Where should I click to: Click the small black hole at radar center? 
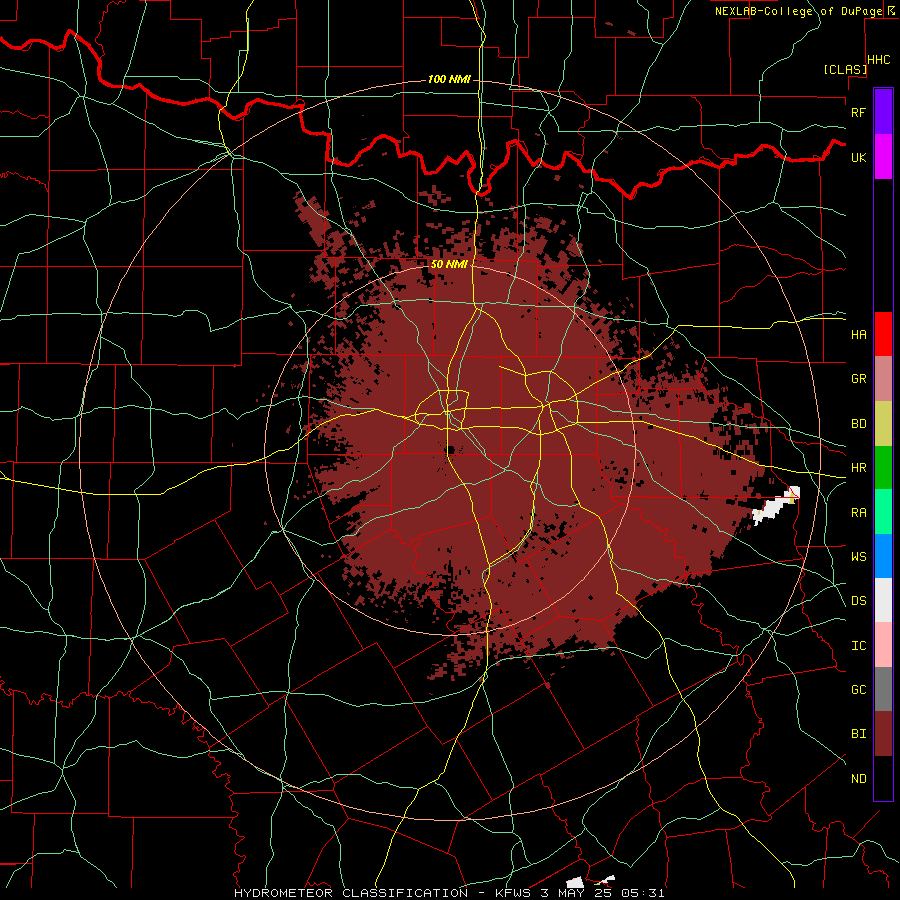pyautogui.click(x=451, y=449)
